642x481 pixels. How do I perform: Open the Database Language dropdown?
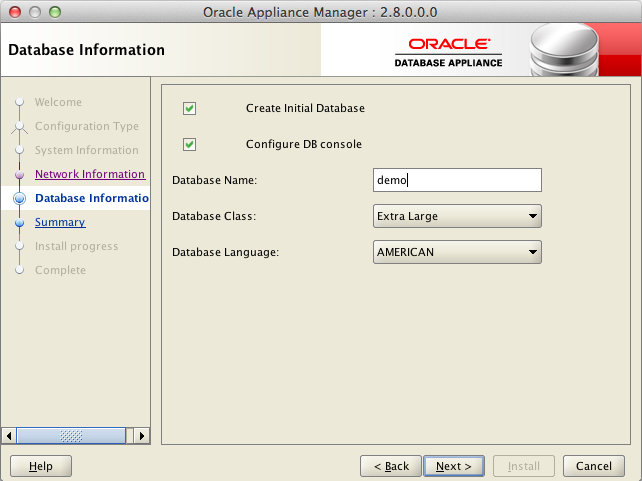(457, 252)
